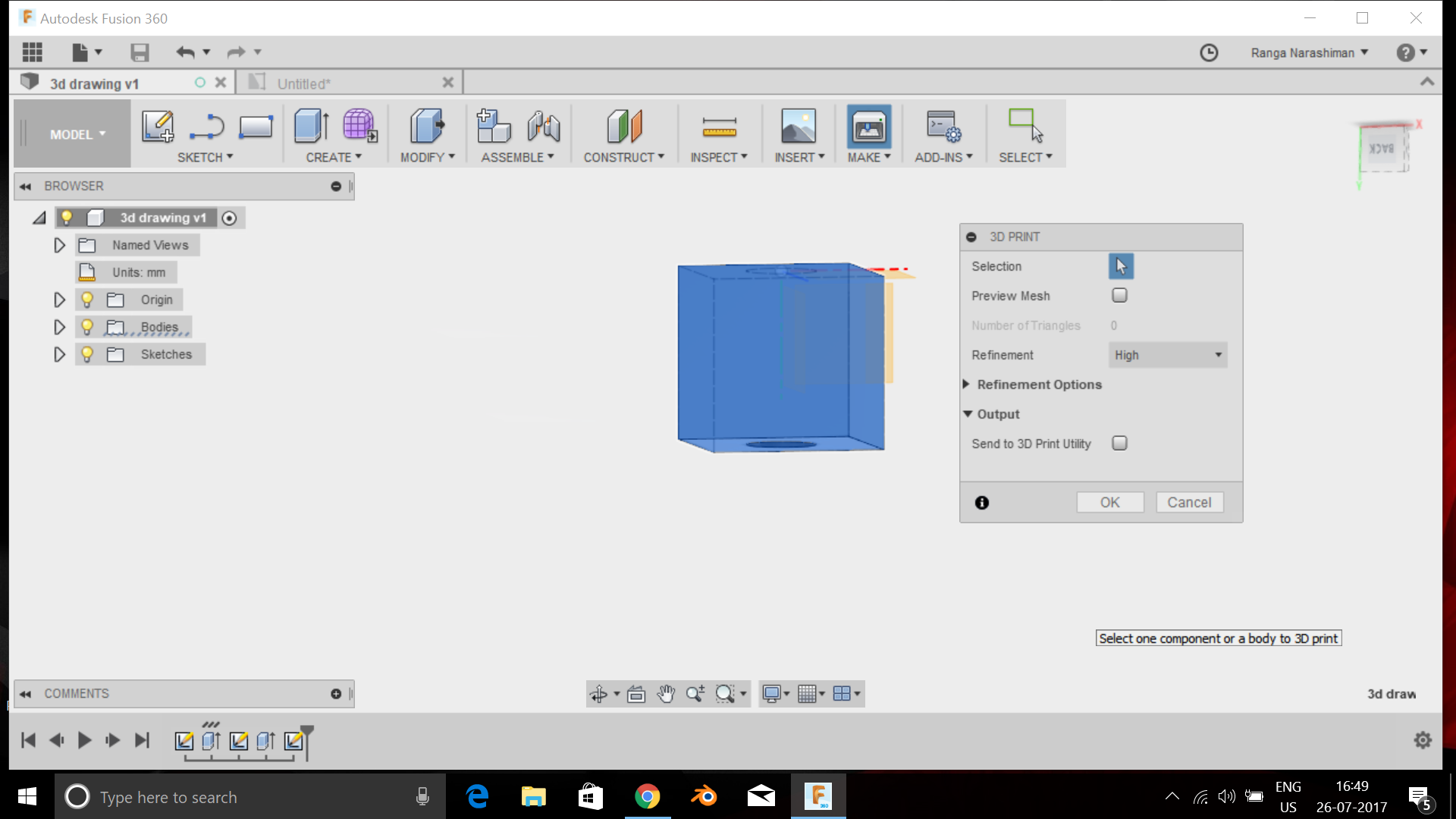
Task: Click the Selection input field
Action: [1121, 266]
